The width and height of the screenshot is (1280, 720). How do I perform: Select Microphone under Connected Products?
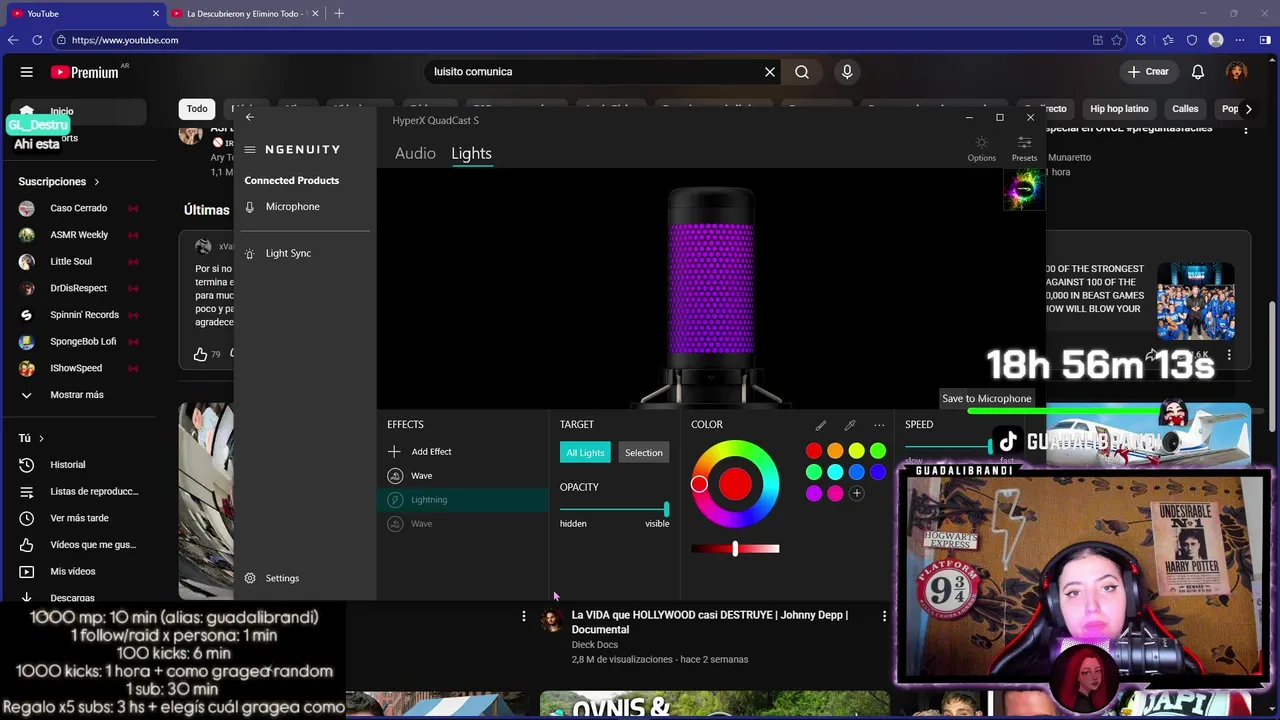[x=293, y=206]
